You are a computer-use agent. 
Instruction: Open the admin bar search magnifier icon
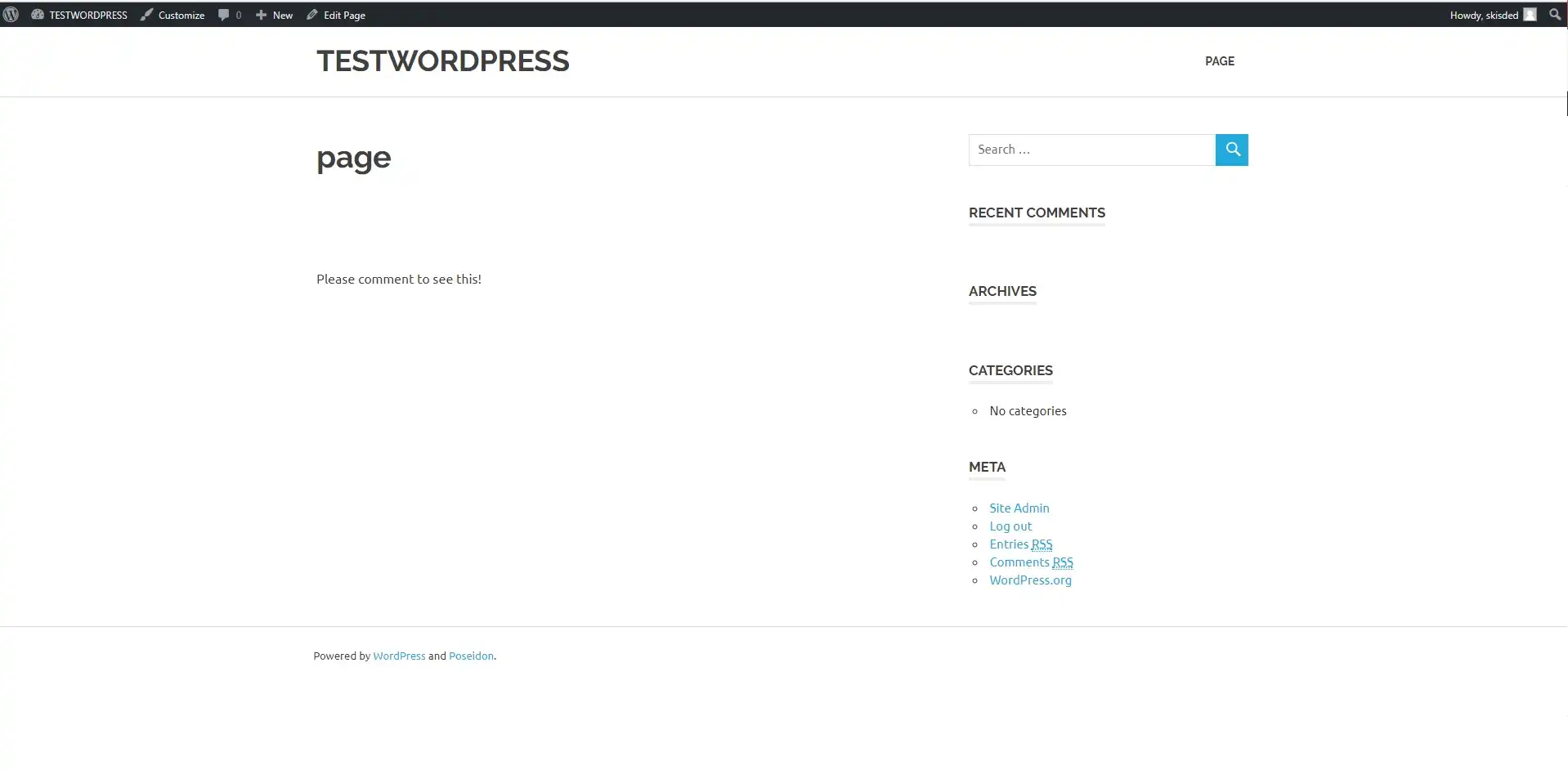tap(1554, 14)
